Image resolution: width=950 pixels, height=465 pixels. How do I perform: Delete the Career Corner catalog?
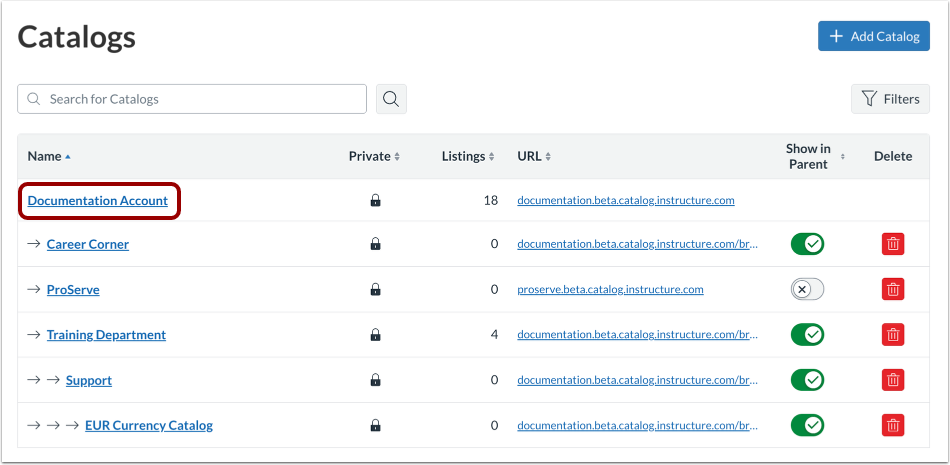[x=893, y=244]
